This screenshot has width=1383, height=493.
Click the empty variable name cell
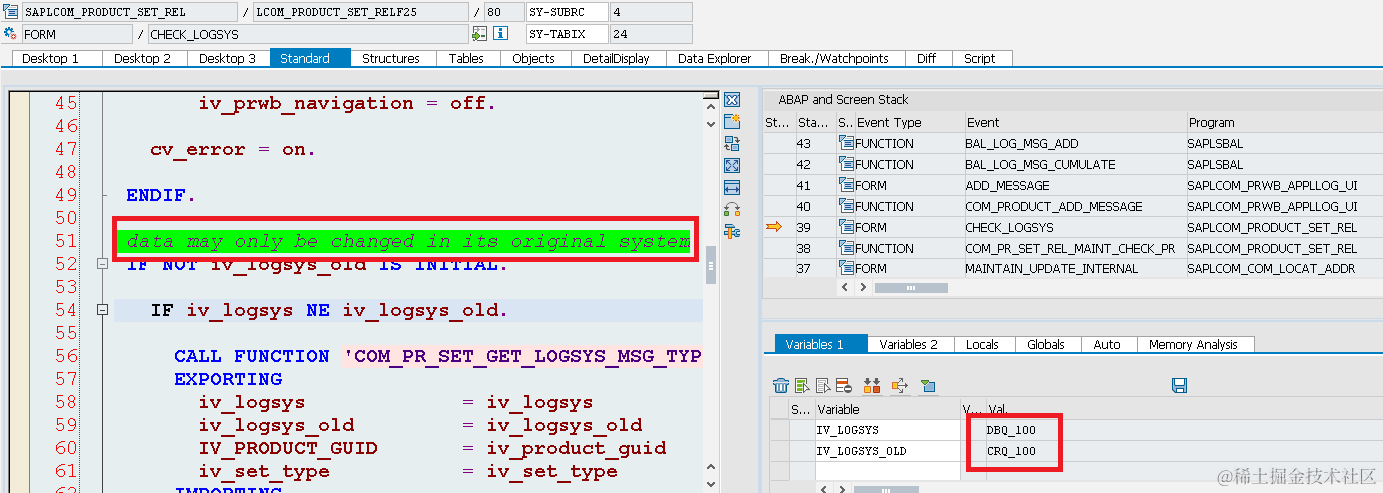[887, 472]
